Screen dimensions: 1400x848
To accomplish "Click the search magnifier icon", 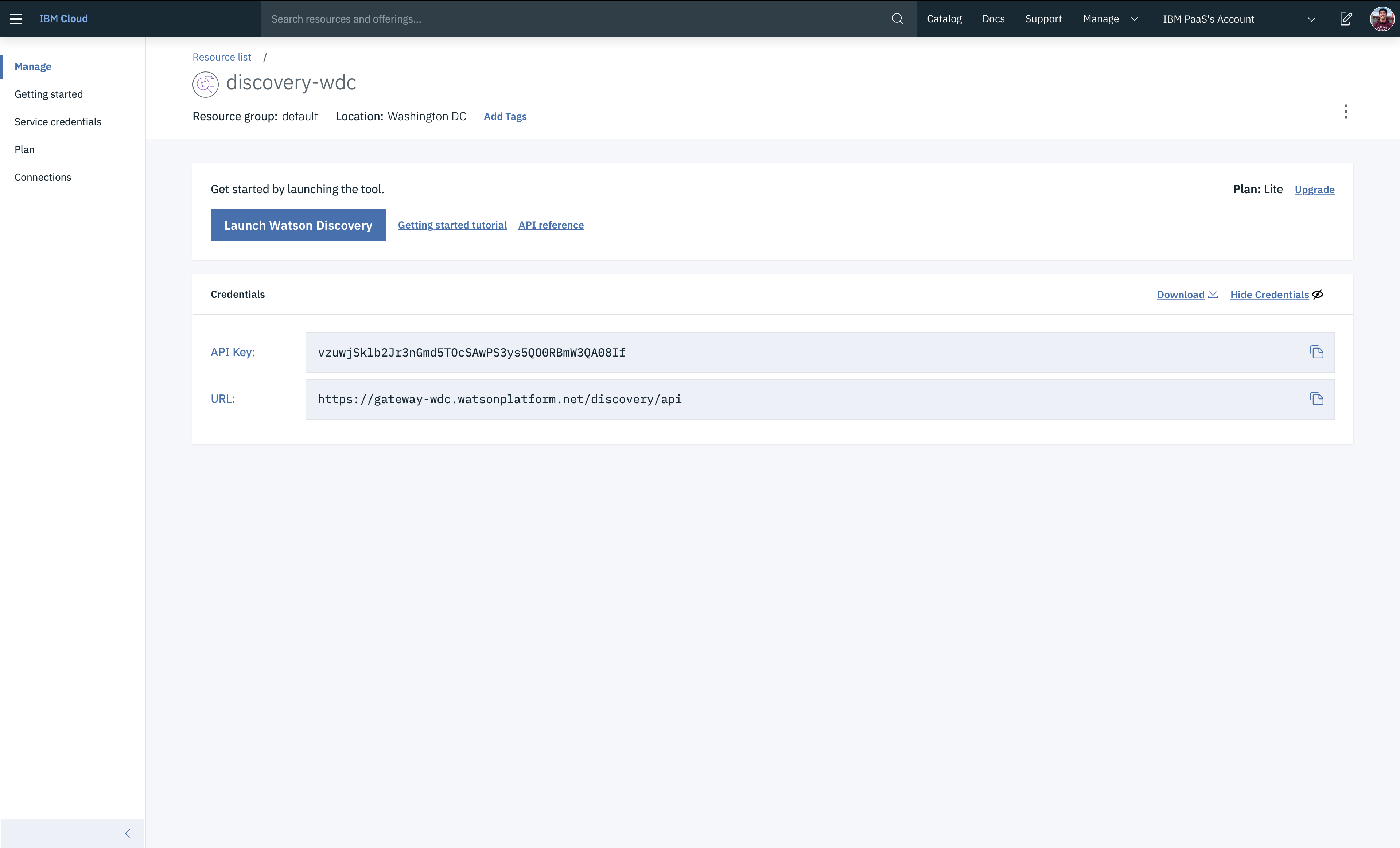I will tap(897, 19).
